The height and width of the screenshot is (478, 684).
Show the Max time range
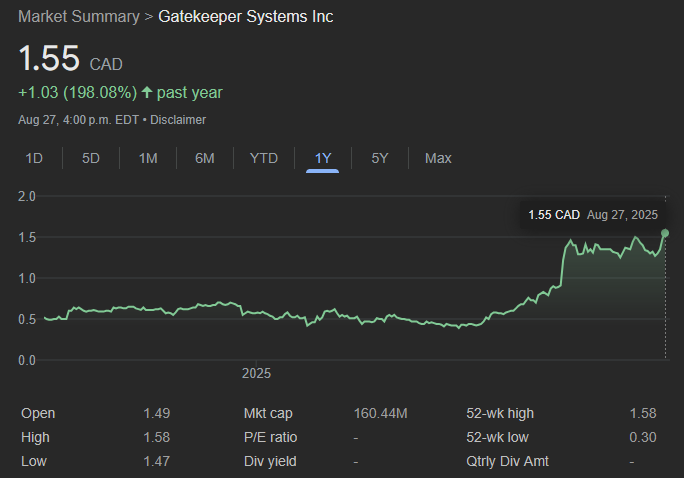(x=438, y=158)
